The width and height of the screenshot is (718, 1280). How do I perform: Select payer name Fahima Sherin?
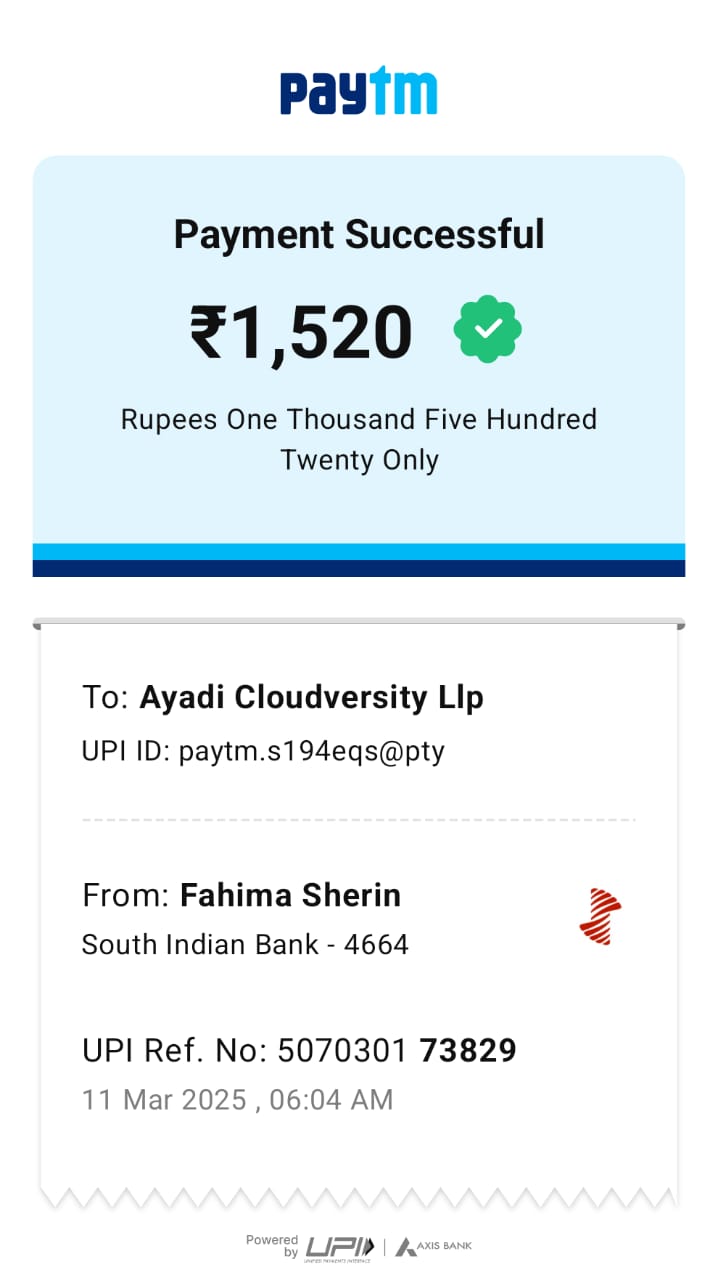[290, 895]
